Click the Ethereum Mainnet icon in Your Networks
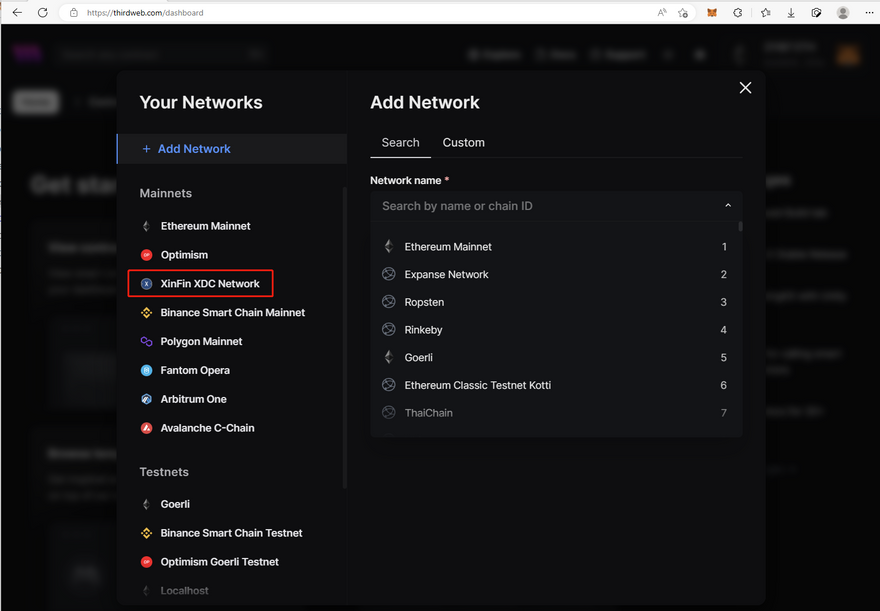Viewport: 880px width, 611px height. [146, 226]
